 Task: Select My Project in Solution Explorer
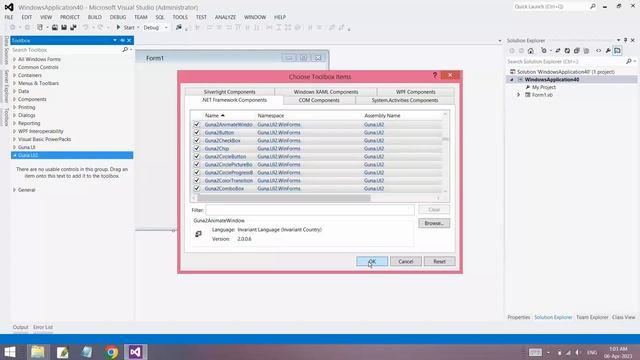click(x=543, y=87)
